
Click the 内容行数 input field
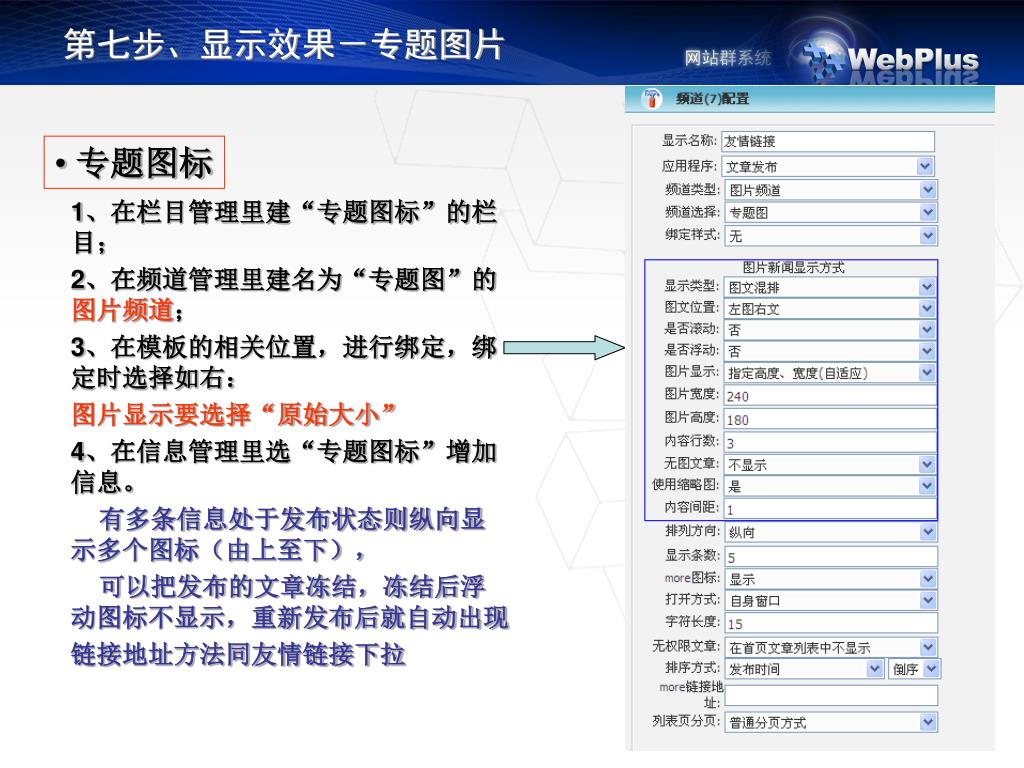(x=830, y=442)
